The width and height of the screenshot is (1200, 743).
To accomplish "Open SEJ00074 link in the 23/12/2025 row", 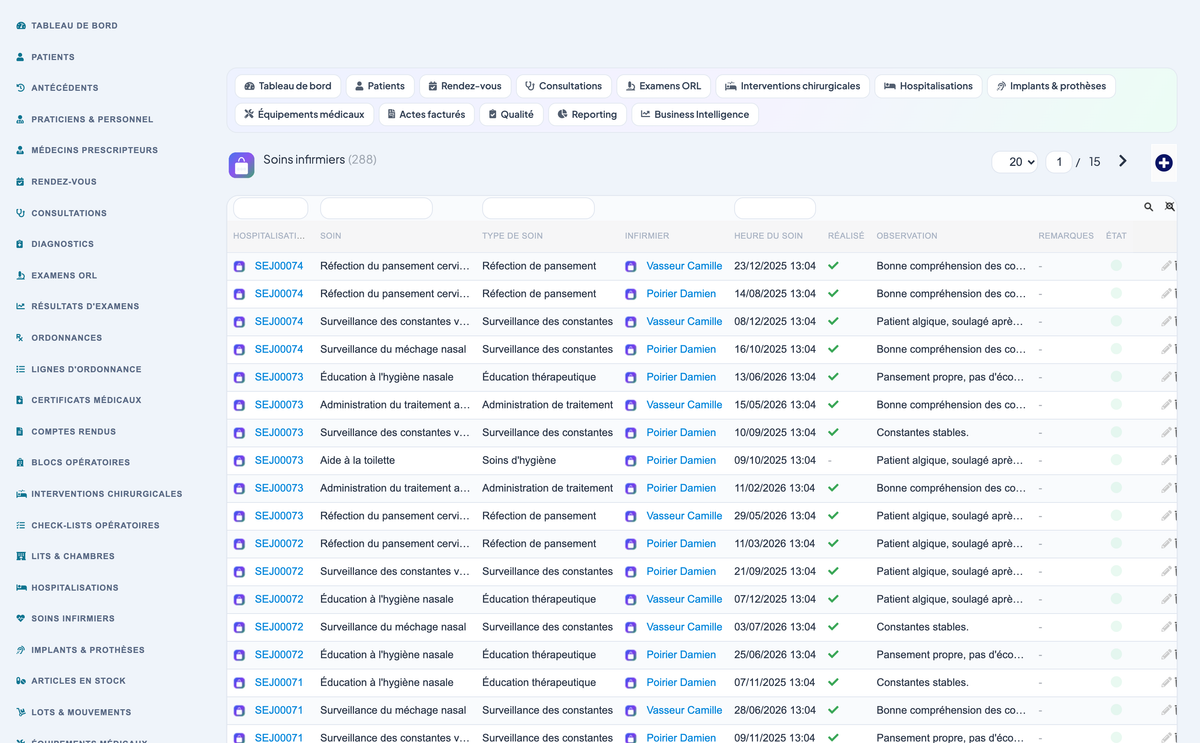I will pos(279,266).
